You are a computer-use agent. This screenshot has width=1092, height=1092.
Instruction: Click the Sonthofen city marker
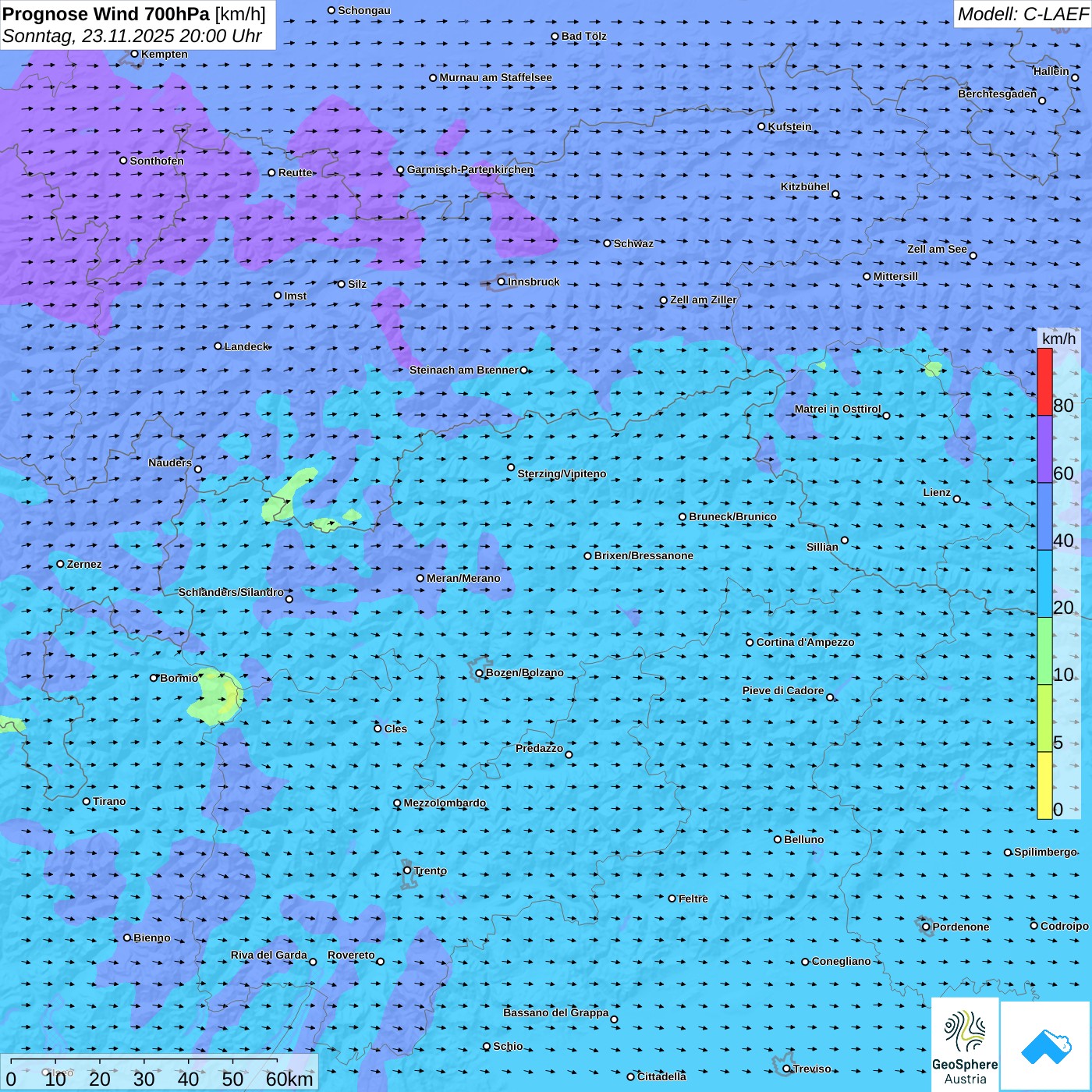click(123, 161)
